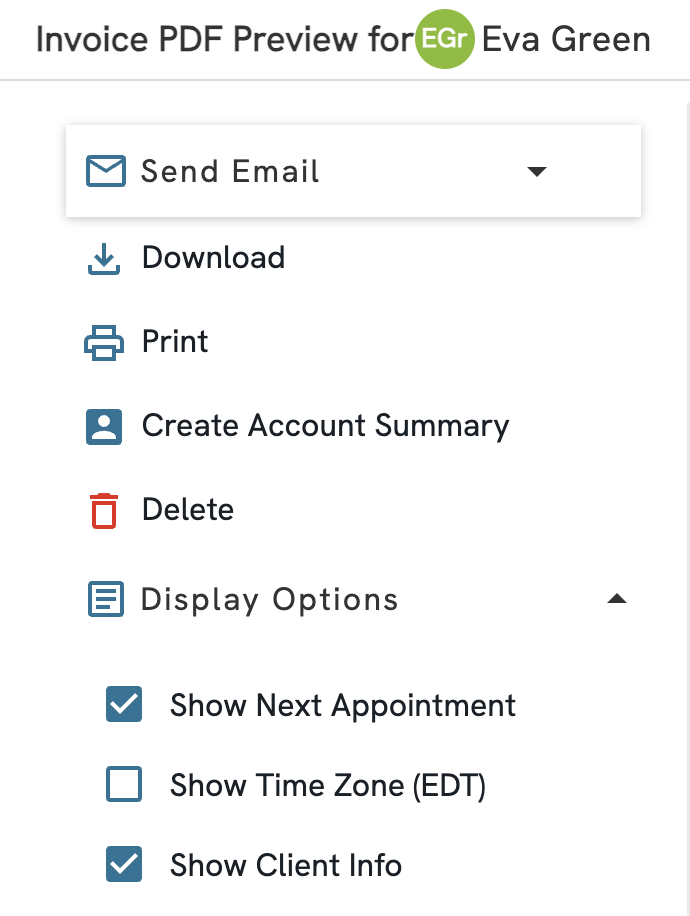The image size is (690, 916).
Task: Click the Delete invoice label
Action: coord(188,510)
